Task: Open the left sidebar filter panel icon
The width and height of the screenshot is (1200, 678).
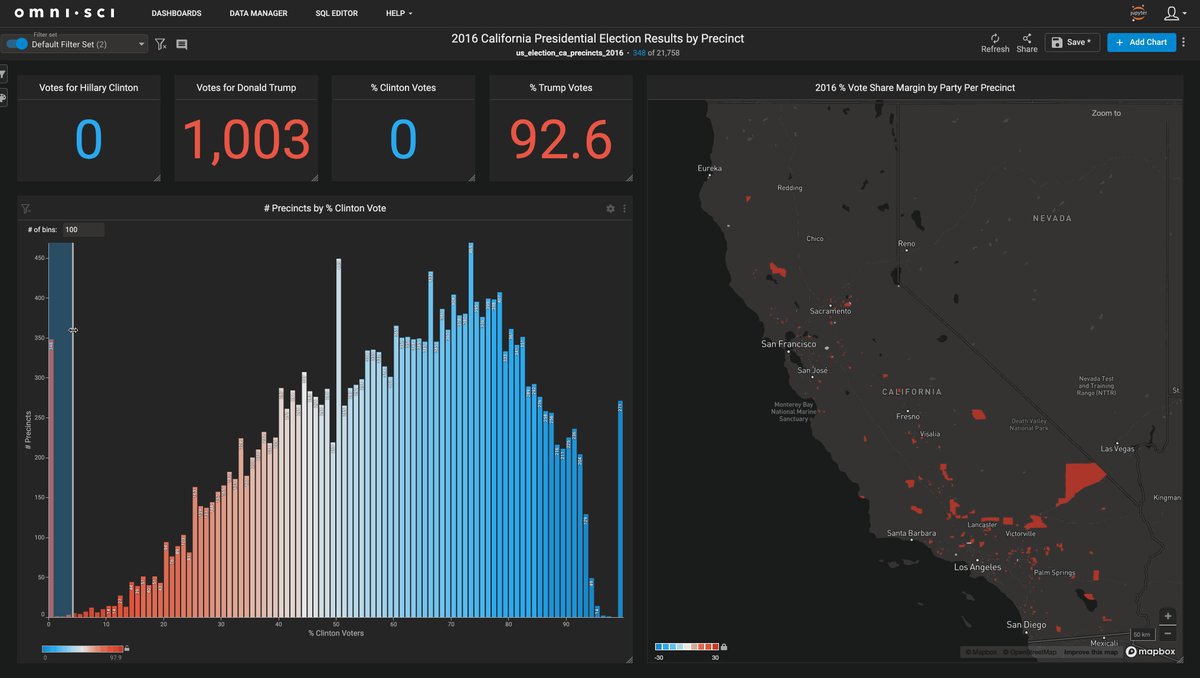Action: pos(3,74)
